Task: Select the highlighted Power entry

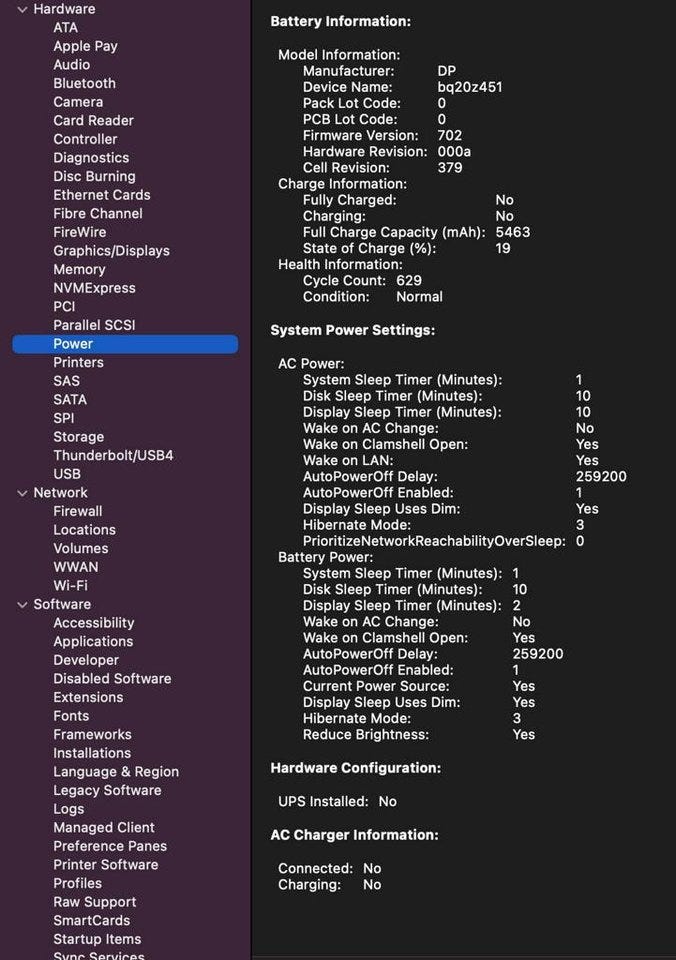Action: [73, 344]
